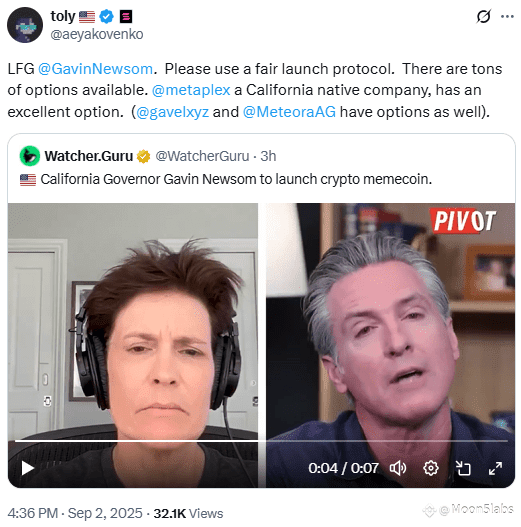This screenshot has width=521, height=527.
Task: Mute the video via the speaker icon
Action: coord(398,468)
